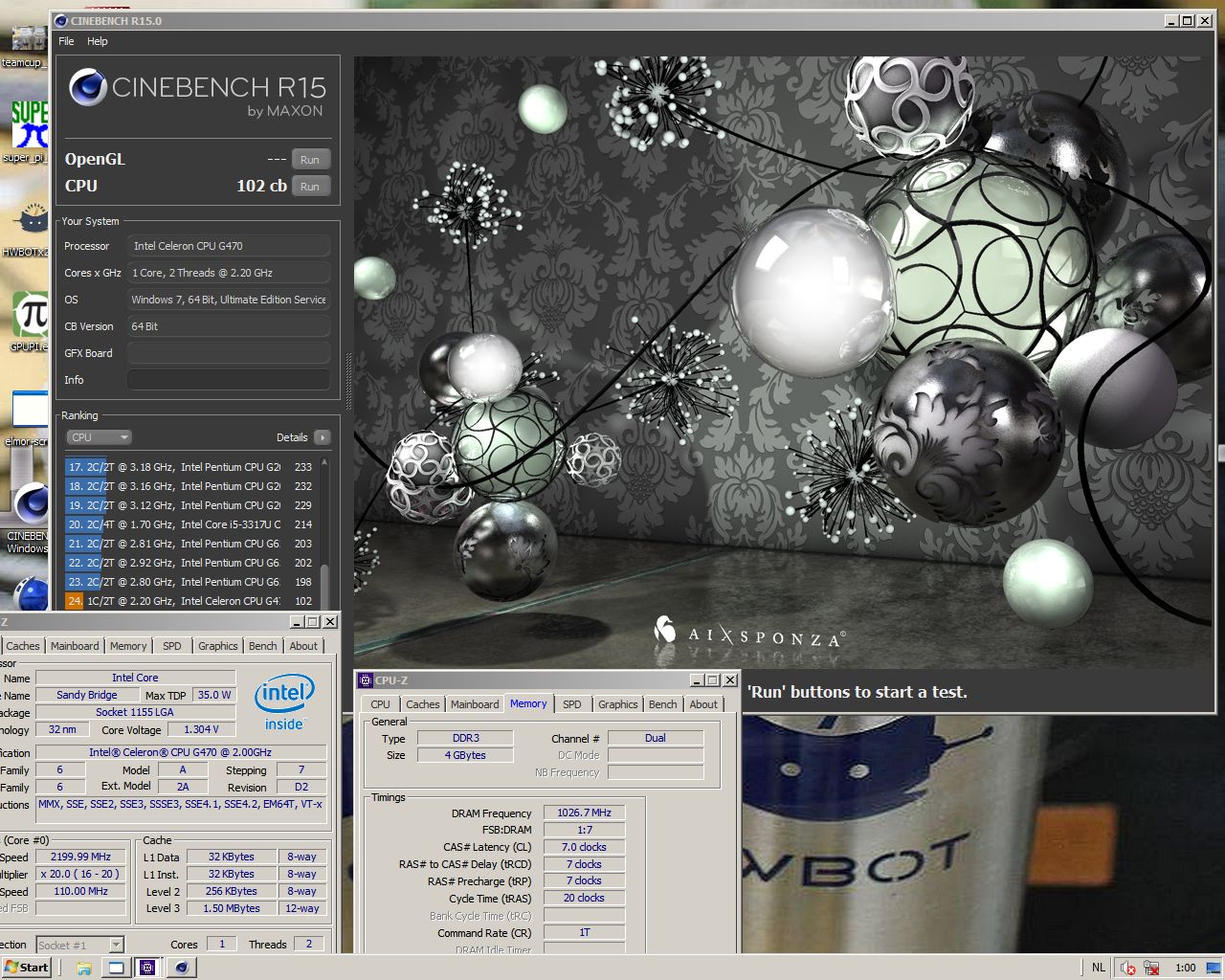
Task: Switch to SPD tab in front CPU-Z
Action: pos(572,704)
